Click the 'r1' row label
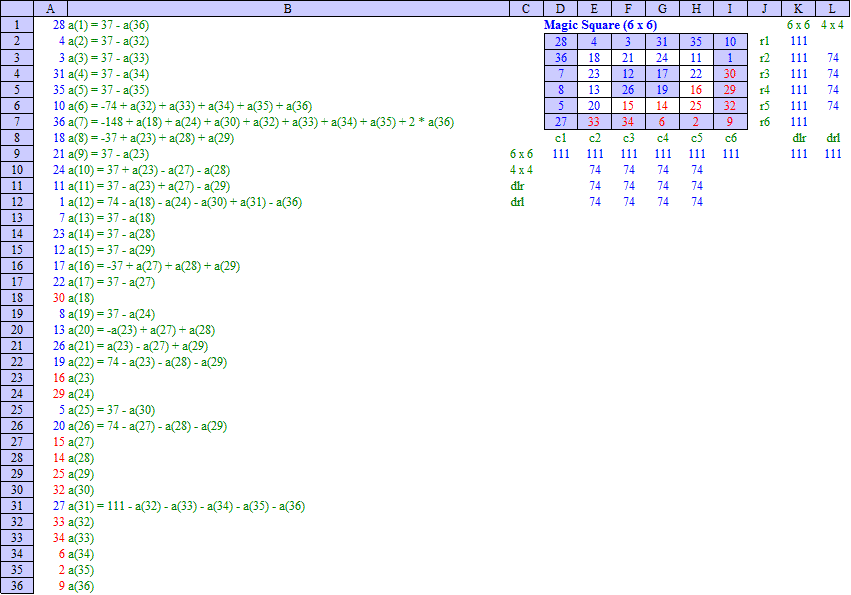This screenshot has height=595, width=851. pyautogui.click(x=765, y=41)
